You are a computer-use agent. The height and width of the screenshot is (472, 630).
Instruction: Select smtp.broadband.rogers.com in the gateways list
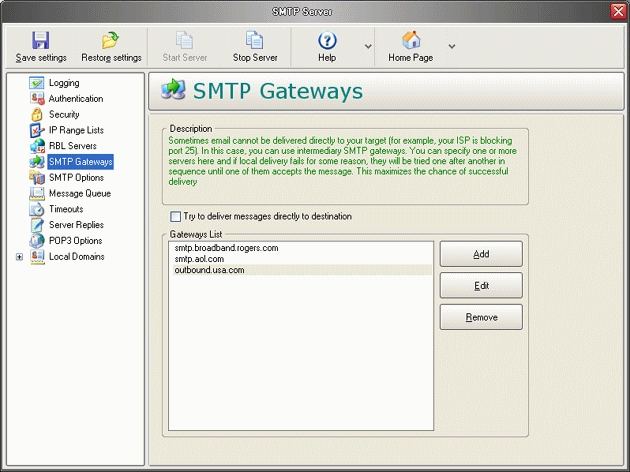pyautogui.click(x=226, y=247)
